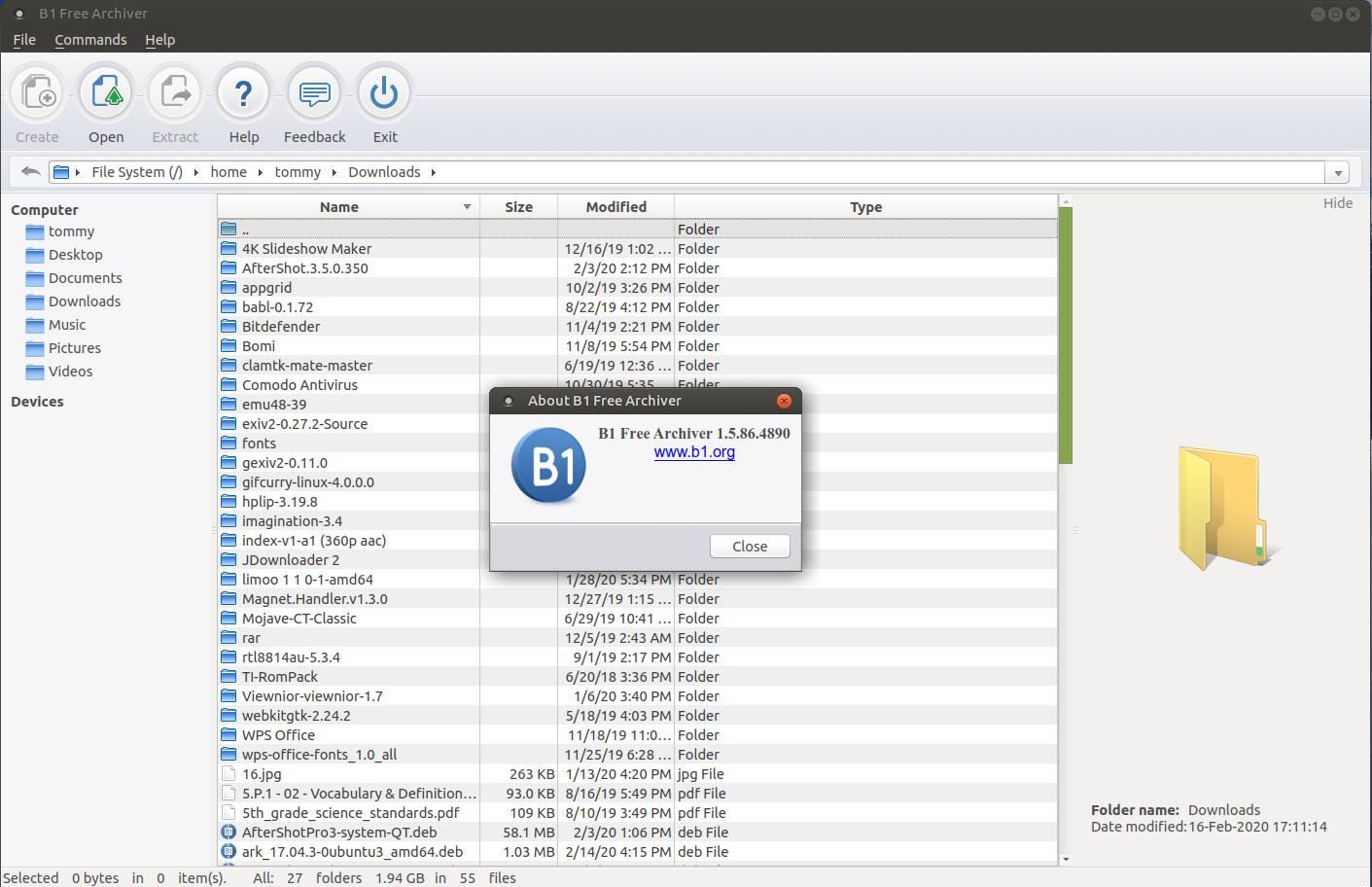The height and width of the screenshot is (887, 1372).
Task: Expand the arrow after File System (/)
Action: (196, 172)
